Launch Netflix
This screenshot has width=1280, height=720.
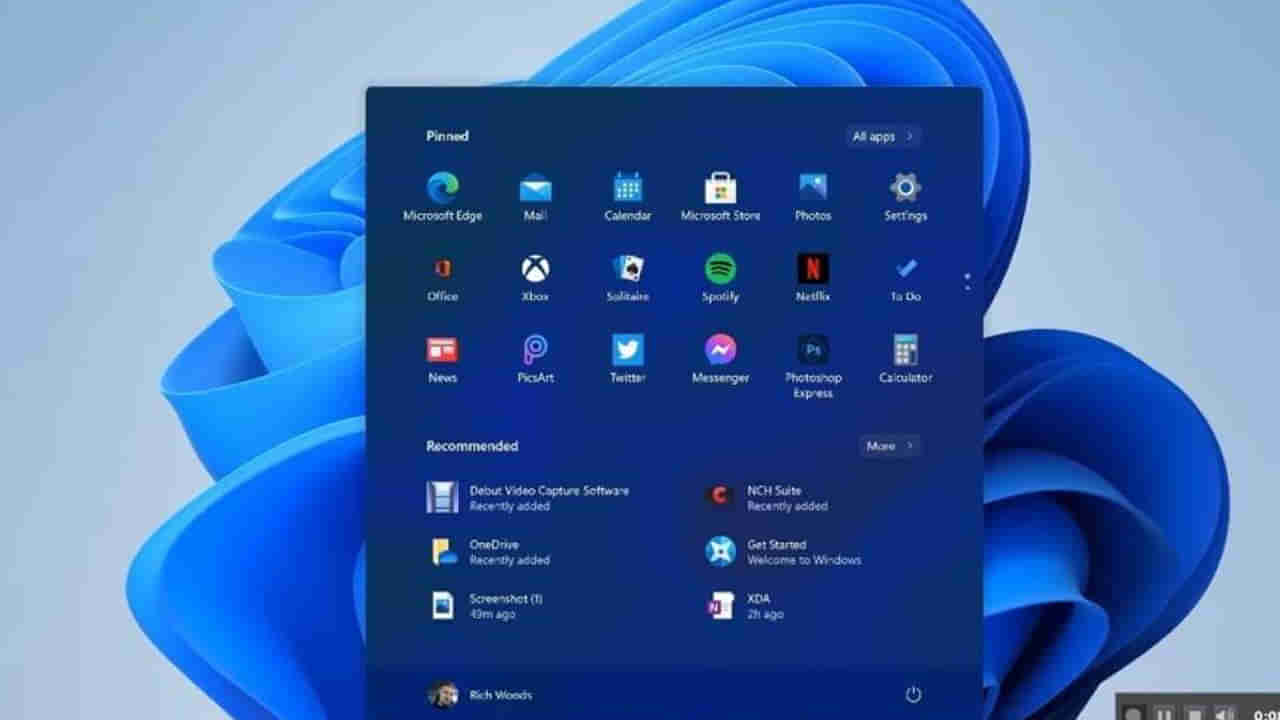click(813, 278)
